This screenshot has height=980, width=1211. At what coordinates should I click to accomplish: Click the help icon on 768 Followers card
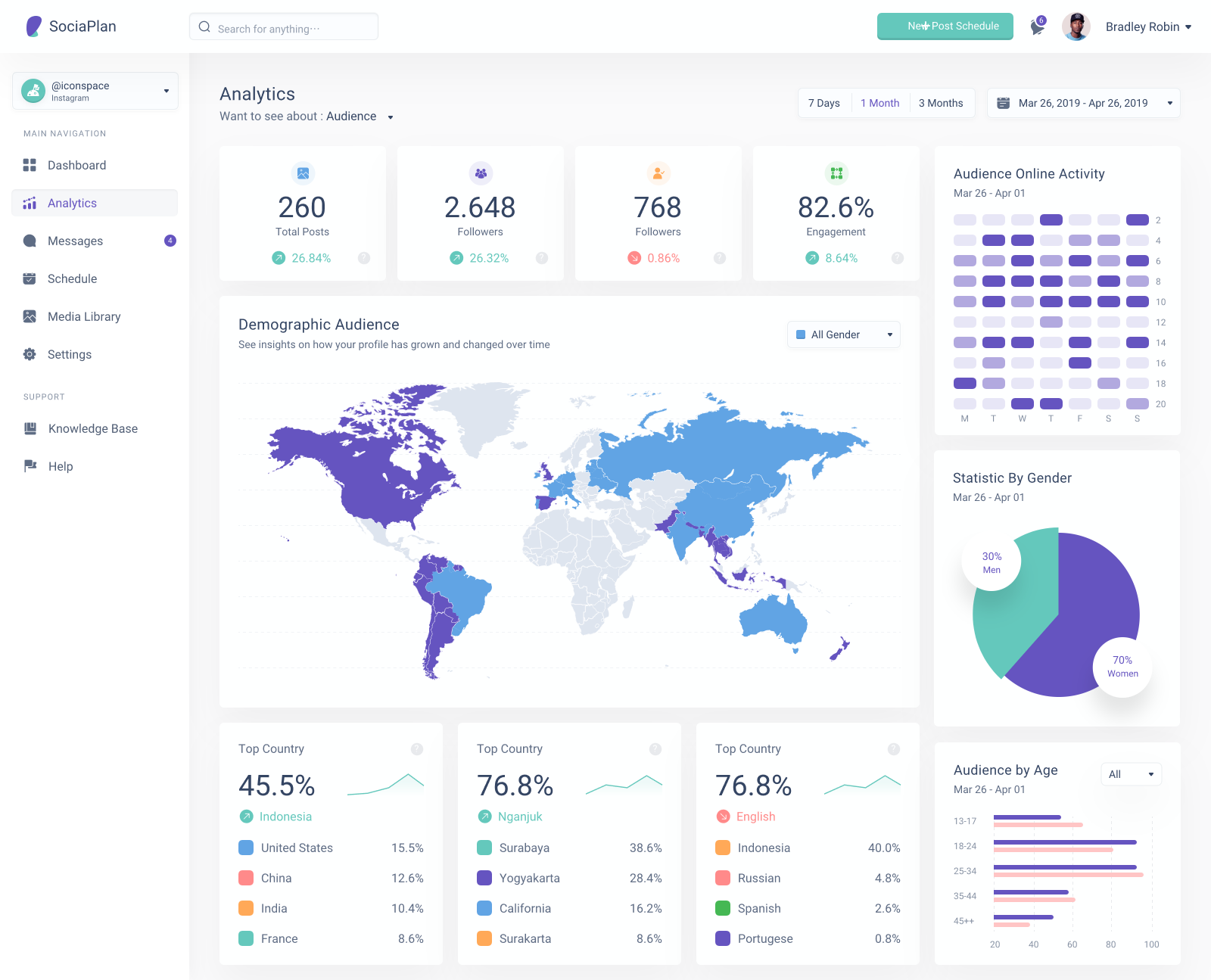tap(720, 258)
